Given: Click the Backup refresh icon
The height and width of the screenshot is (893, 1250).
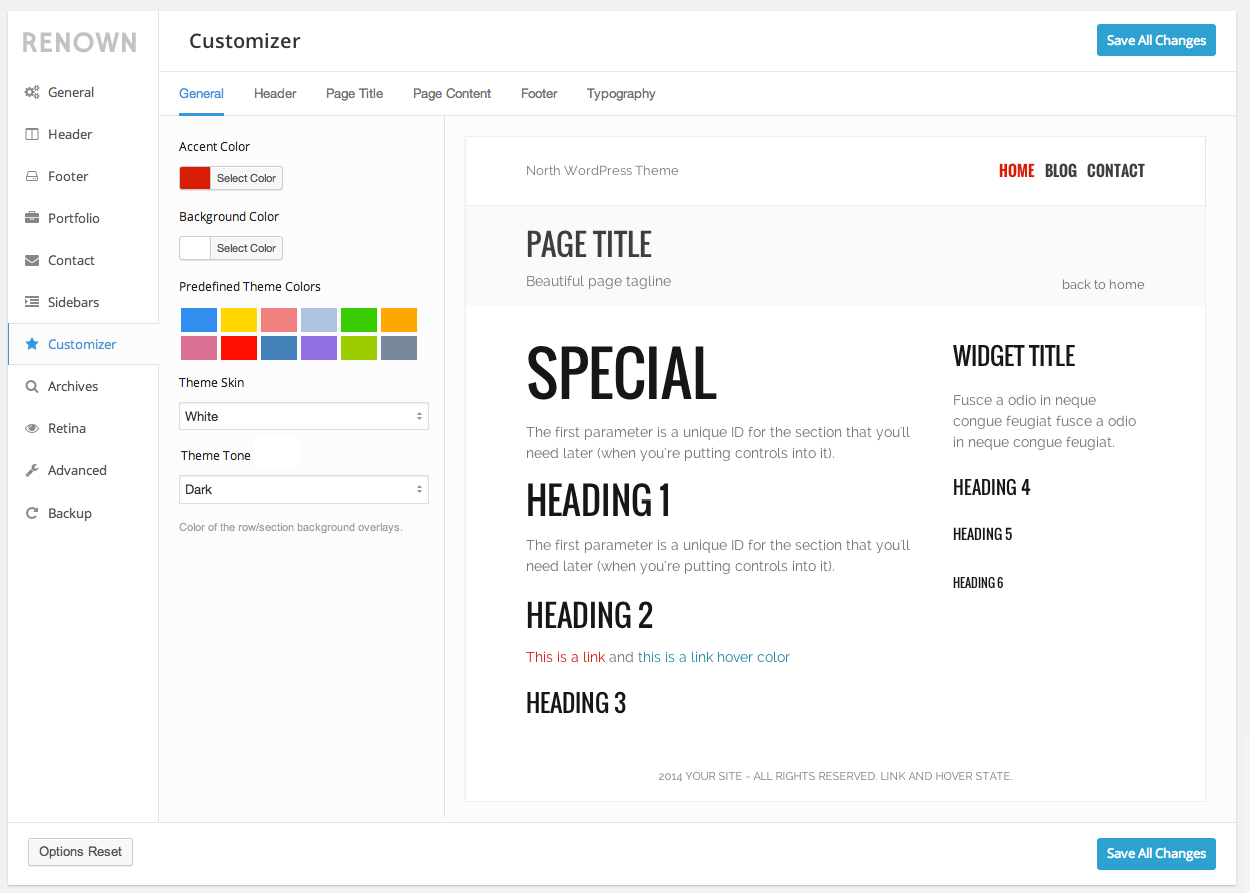Looking at the screenshot, I should click(31, 513).
